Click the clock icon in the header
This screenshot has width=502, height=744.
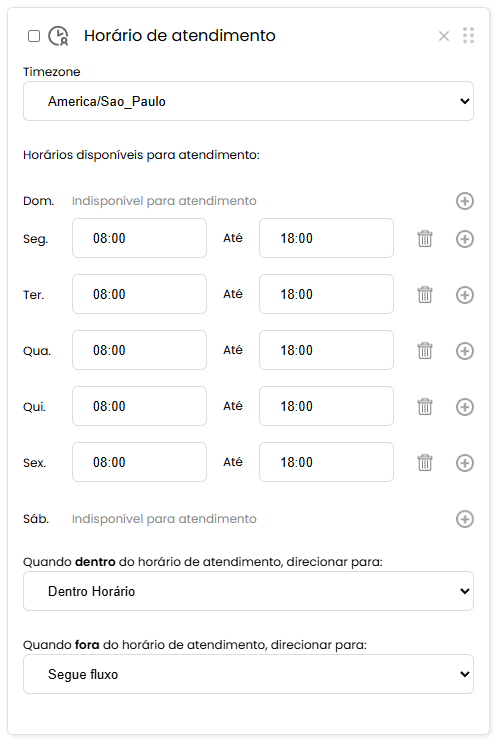point(59,36)
